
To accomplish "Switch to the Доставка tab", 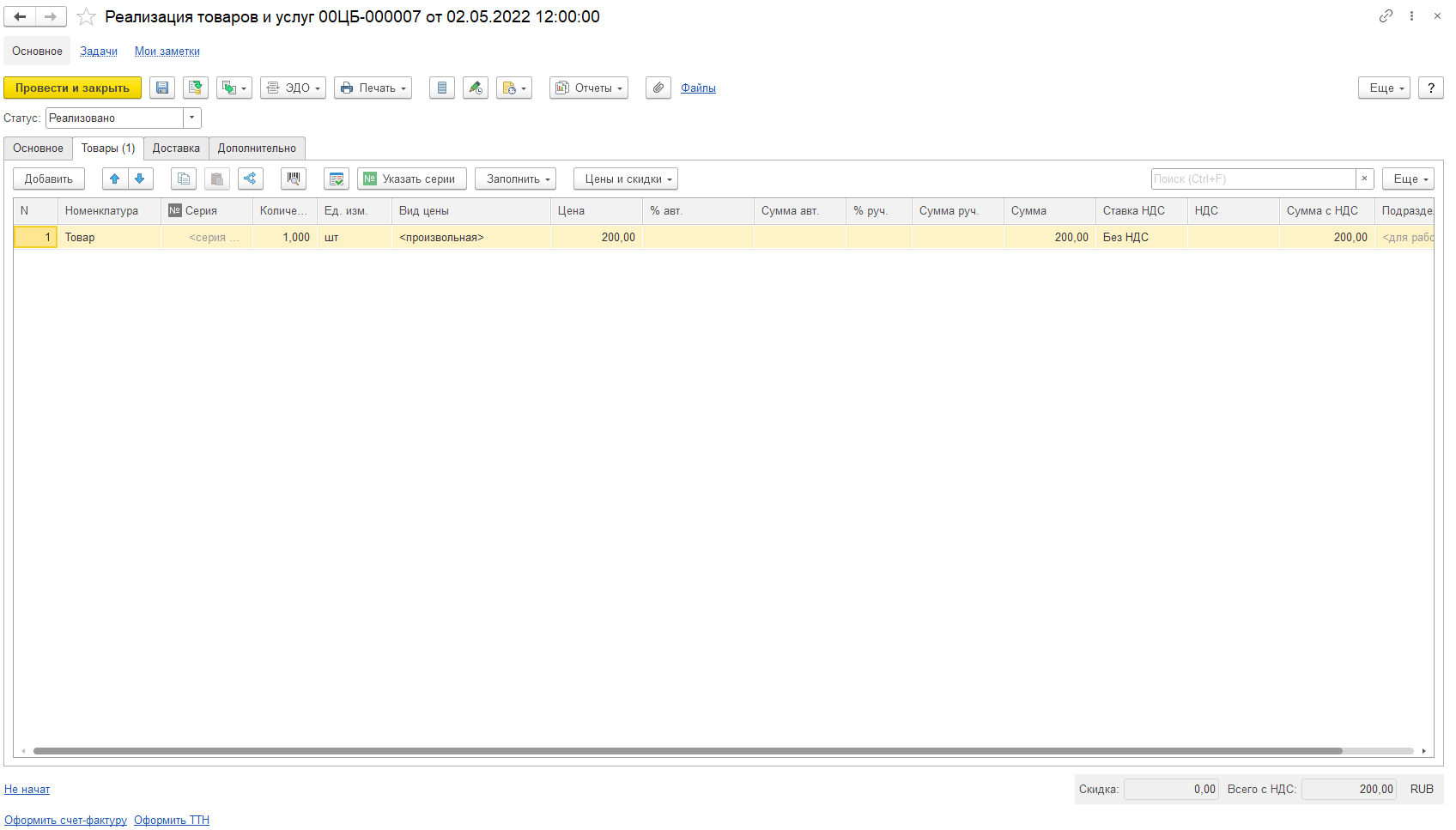I will 176,148.
